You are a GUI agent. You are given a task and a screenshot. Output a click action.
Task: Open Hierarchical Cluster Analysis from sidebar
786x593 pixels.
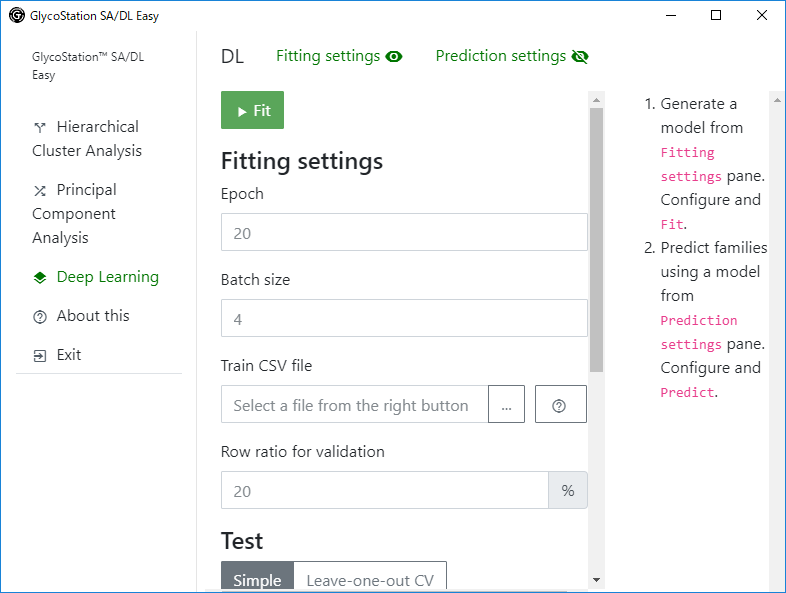[x=87, y=139]
